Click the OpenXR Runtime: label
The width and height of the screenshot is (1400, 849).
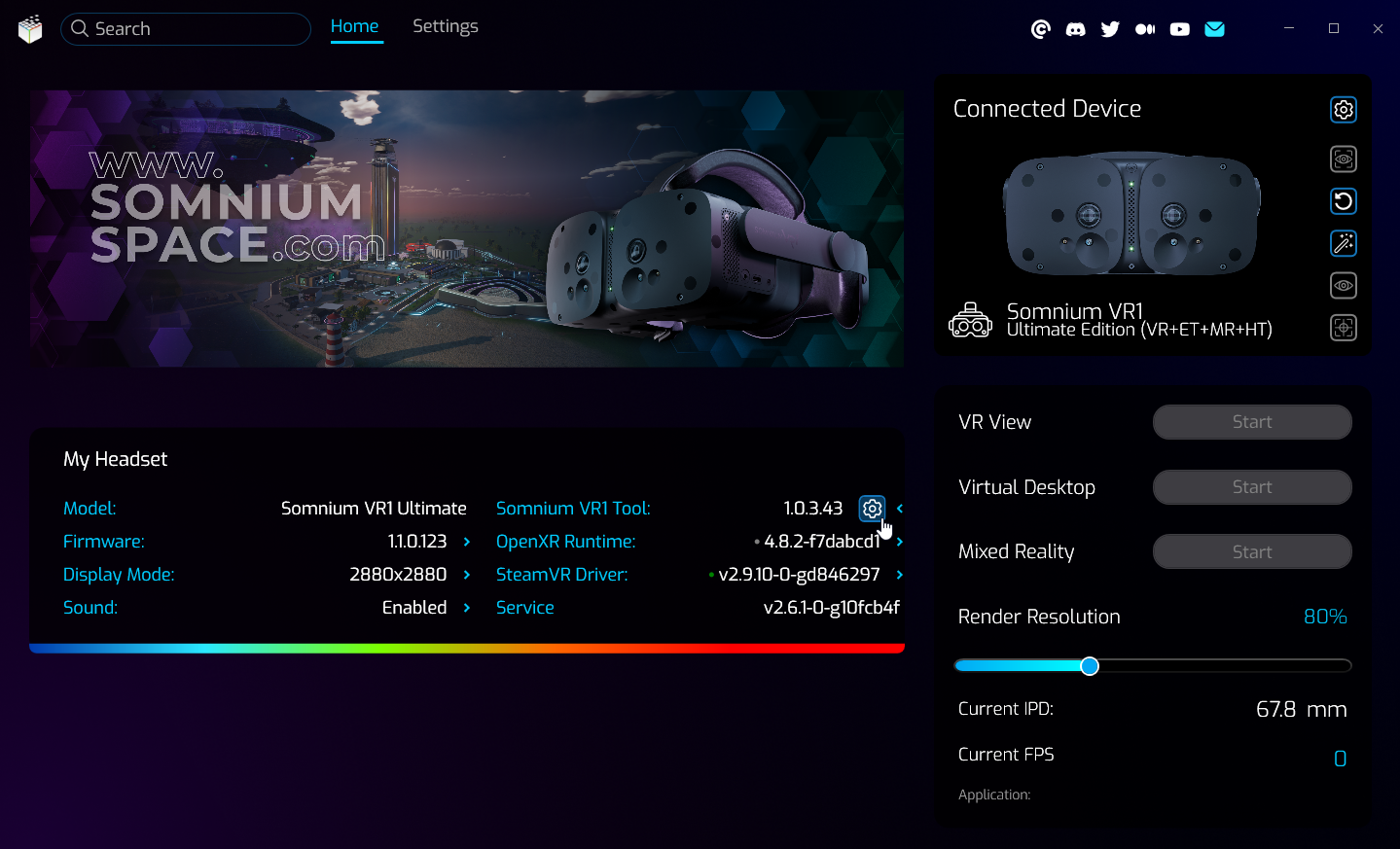click(x=566, y=542)
